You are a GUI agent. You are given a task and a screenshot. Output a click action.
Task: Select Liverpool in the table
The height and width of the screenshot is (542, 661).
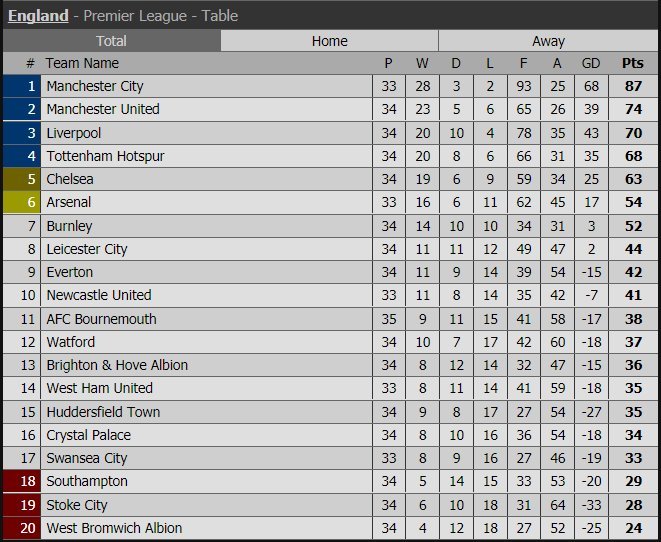74,133
